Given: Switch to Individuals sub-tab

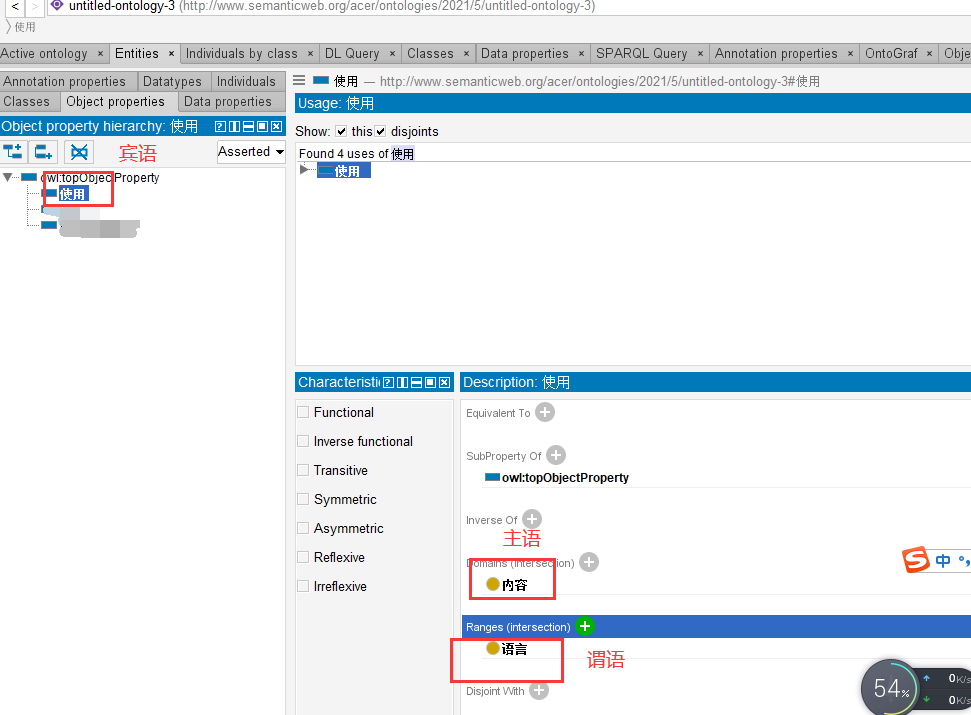Looking at the screenshot, I should [246, 82].
